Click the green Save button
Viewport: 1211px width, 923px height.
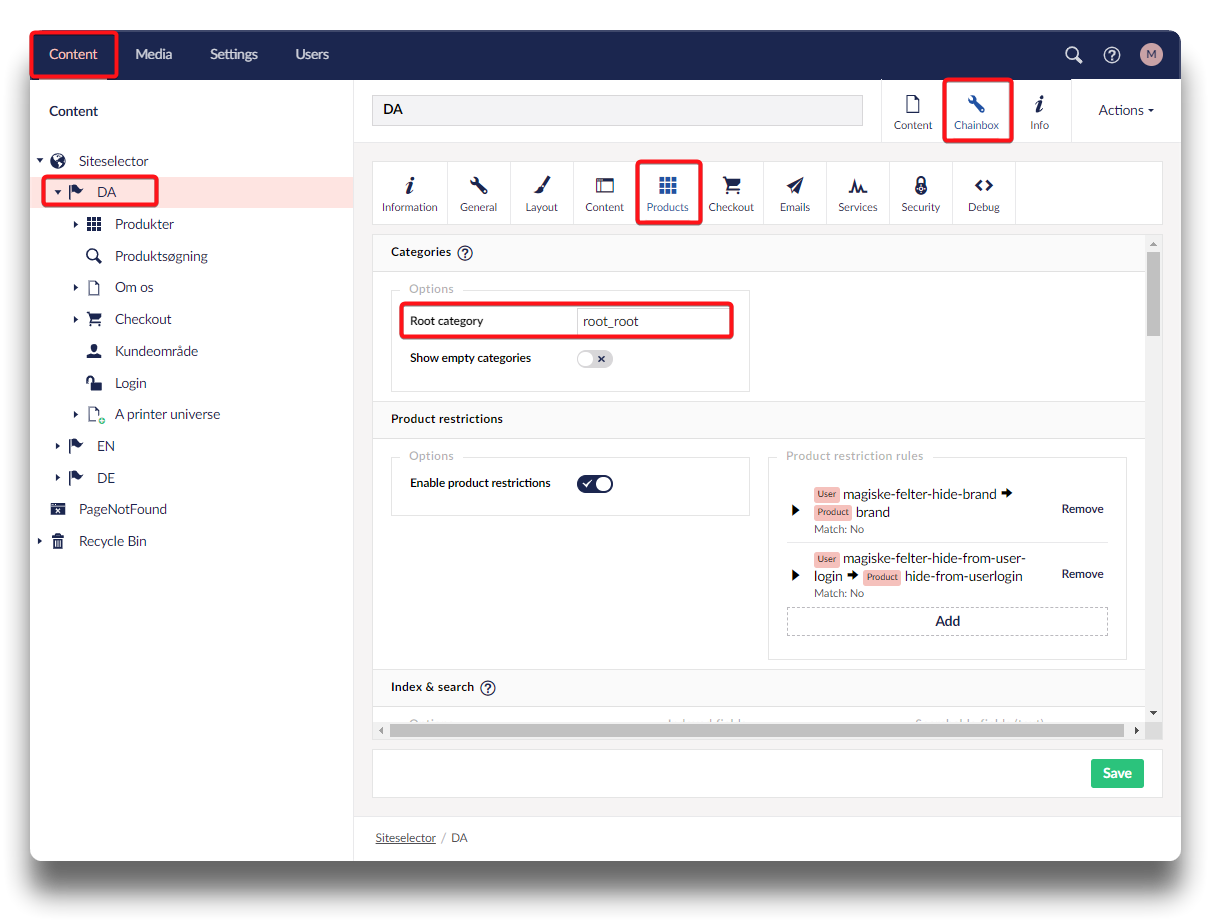(1116, 773)
